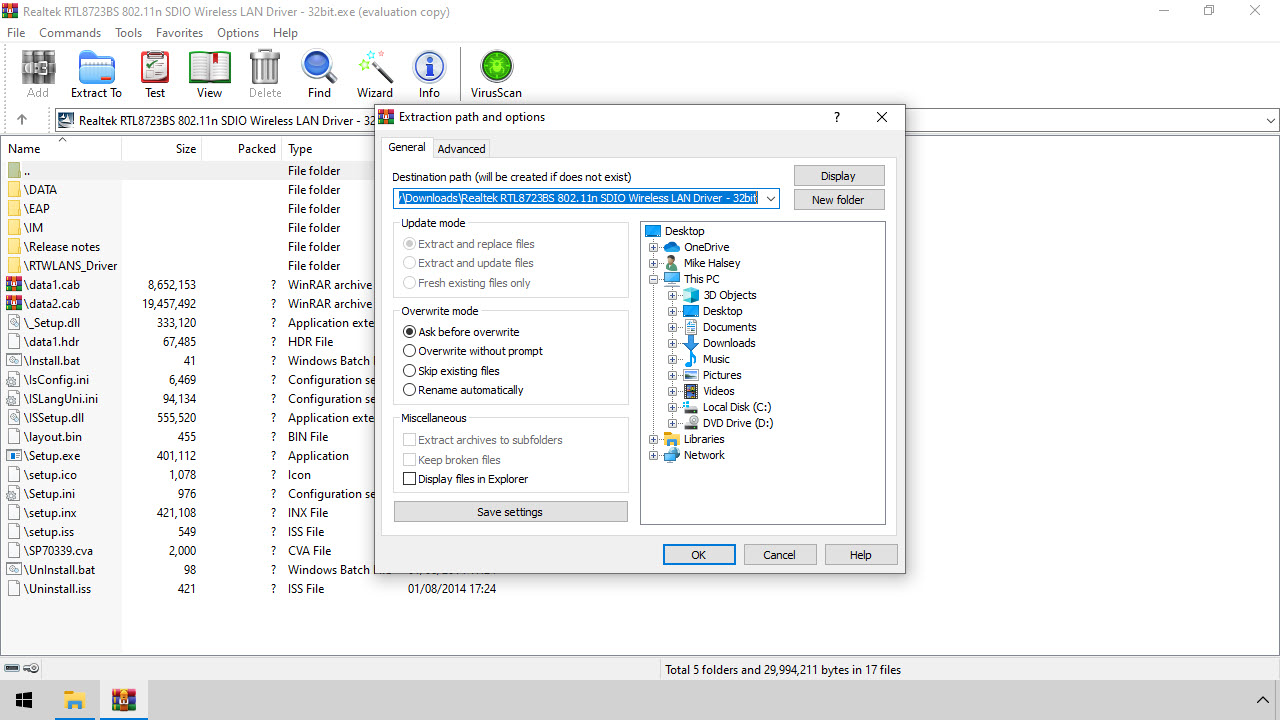Click the 3D Objects icon in tree
1280x720 pixels.
(691, 295)
